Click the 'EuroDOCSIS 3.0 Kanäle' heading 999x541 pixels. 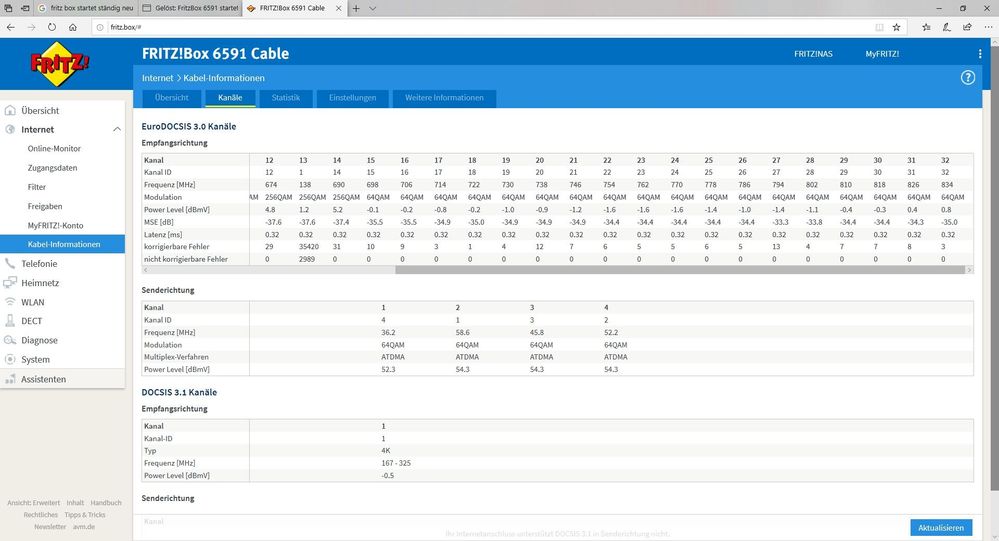click(x=189, y=126)
